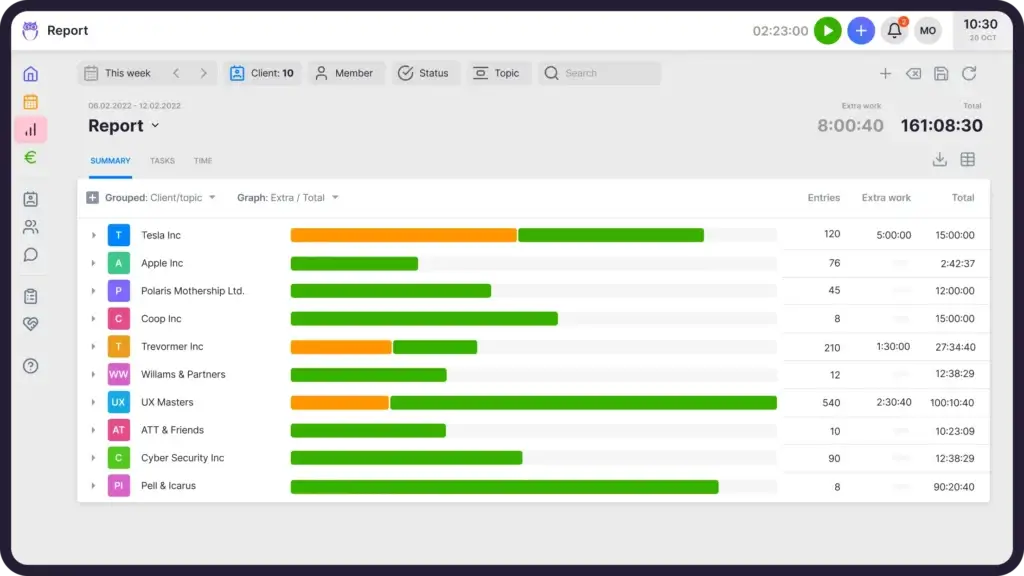Sort by the Extra work column header

pos(886,197)
